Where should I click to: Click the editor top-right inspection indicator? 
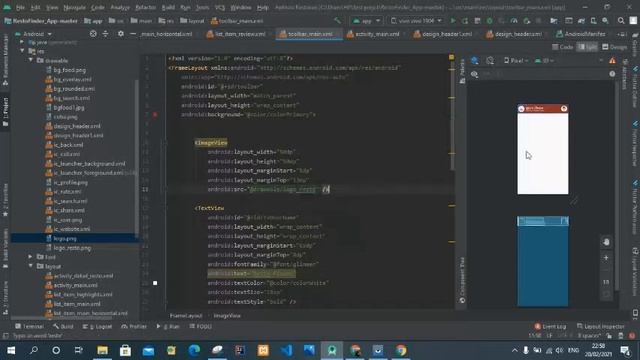[x=451, y=57]
